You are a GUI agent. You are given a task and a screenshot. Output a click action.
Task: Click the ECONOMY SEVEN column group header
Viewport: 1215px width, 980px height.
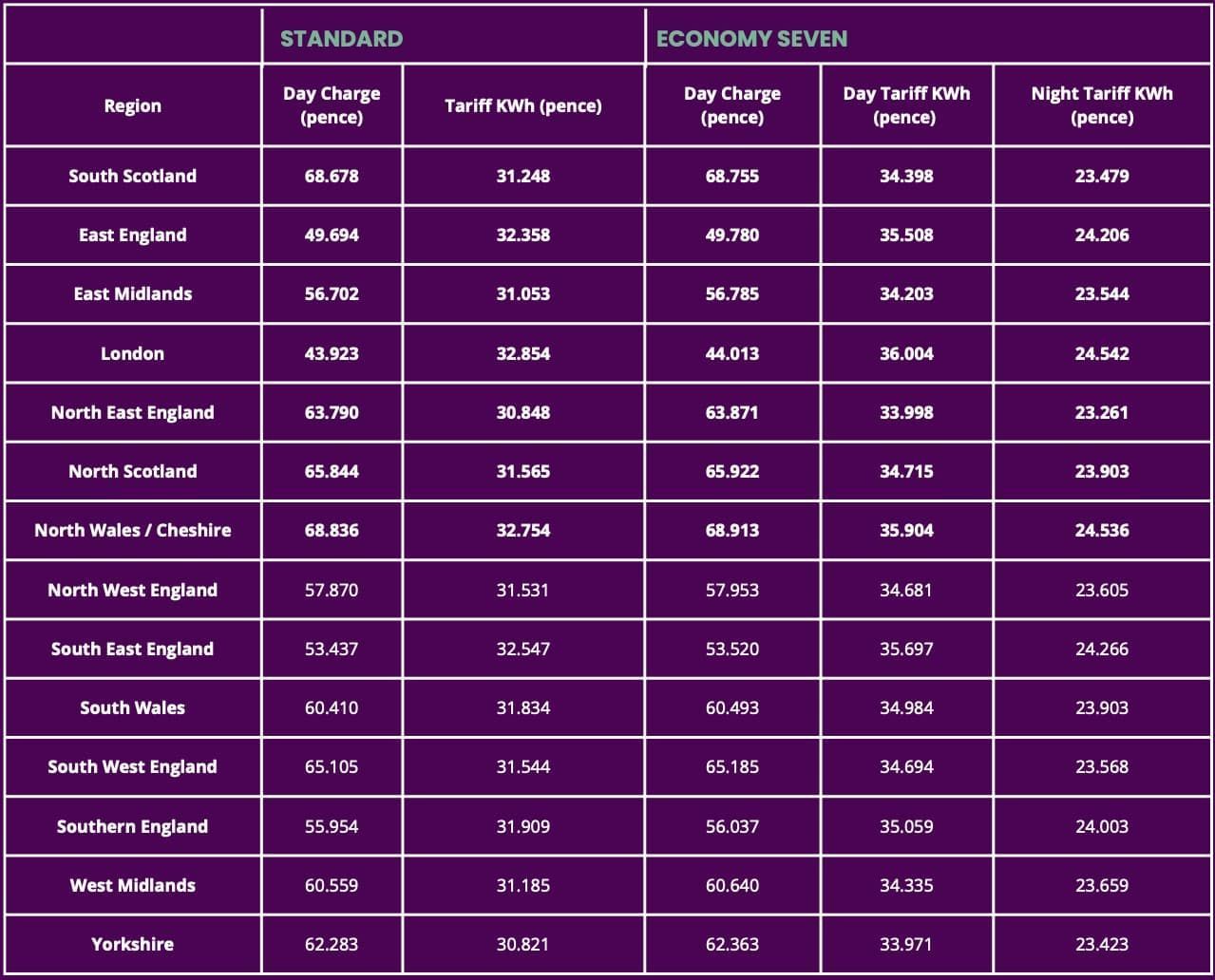751,39
